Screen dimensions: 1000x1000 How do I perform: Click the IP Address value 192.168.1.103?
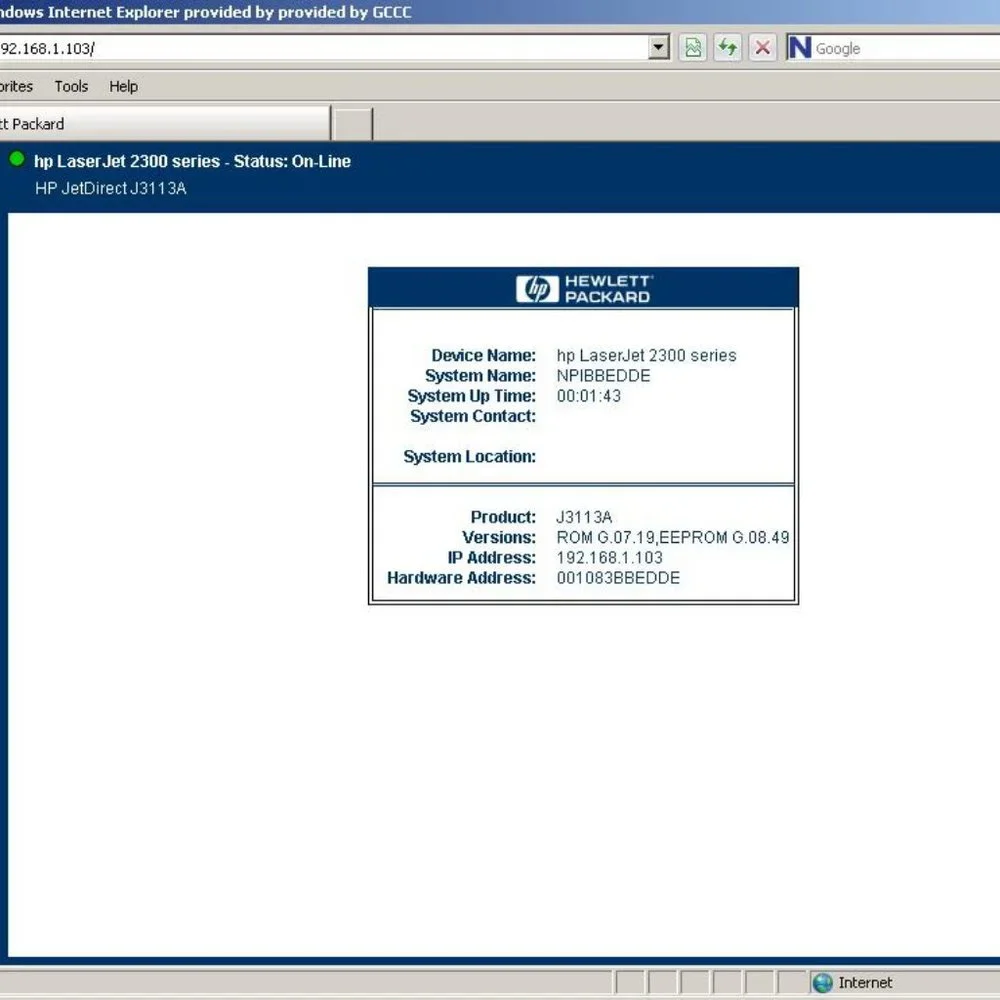click(x=609, y=558)
